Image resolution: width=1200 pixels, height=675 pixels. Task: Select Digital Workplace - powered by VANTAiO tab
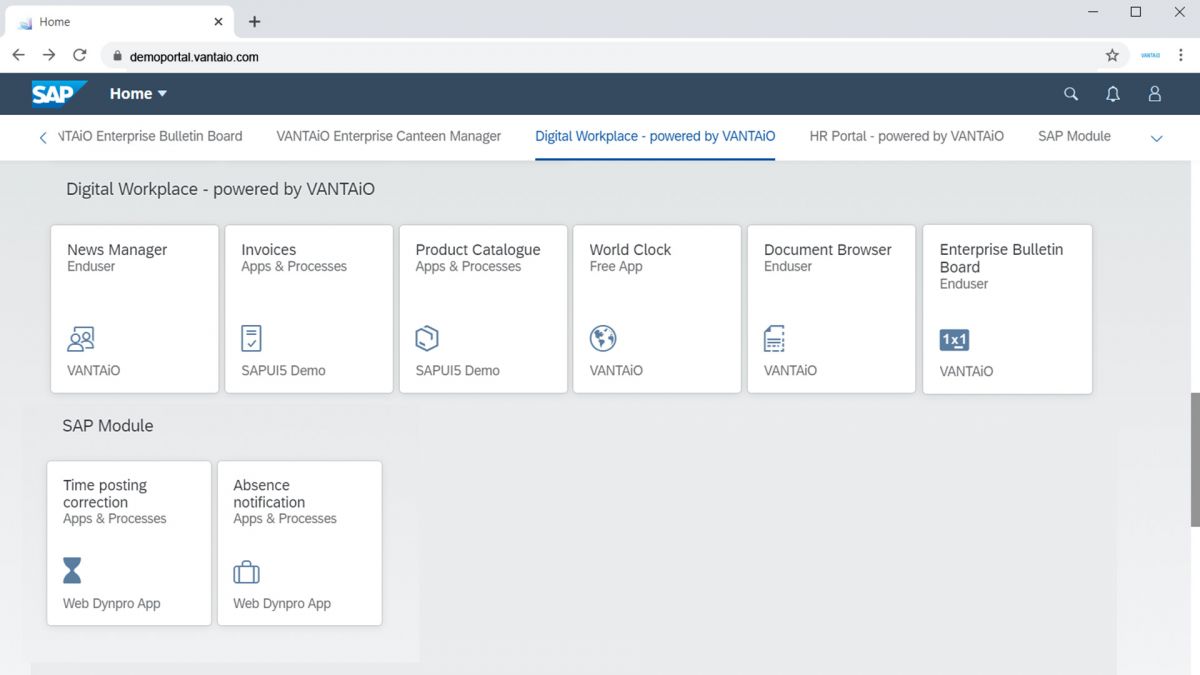coord(655,136)
